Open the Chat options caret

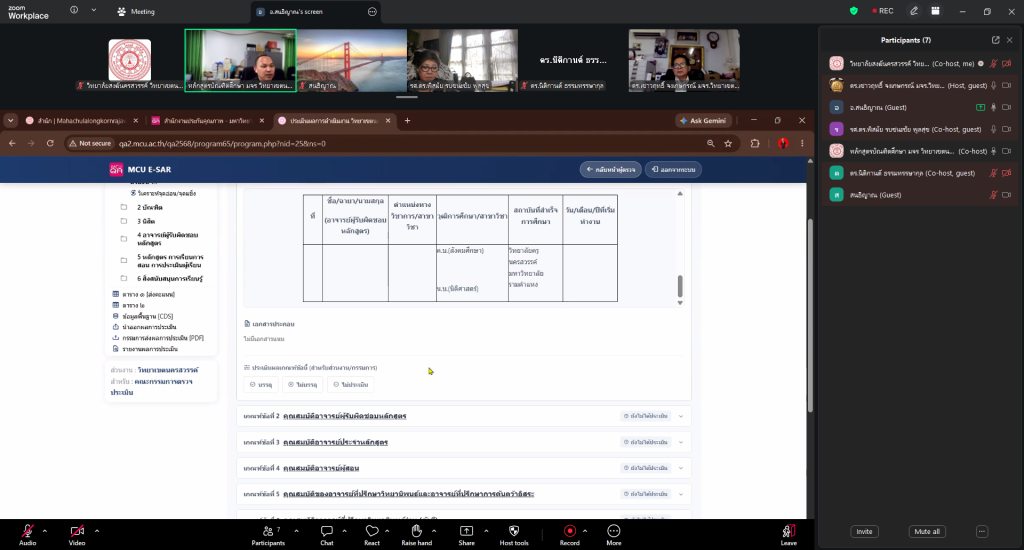tap(344, 531)
